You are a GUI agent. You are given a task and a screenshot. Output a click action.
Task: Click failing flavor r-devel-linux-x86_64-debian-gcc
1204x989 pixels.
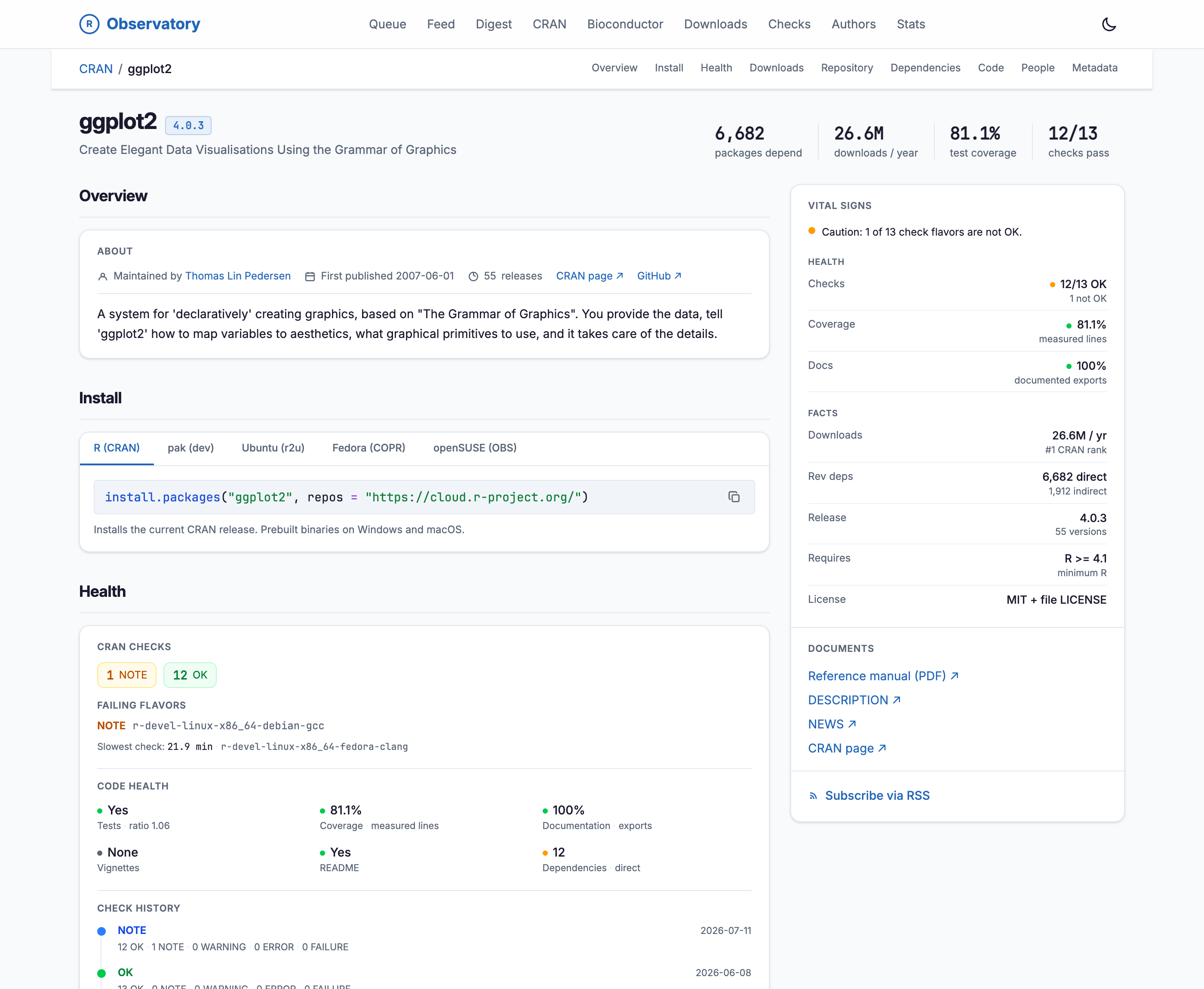coord(228,725)
